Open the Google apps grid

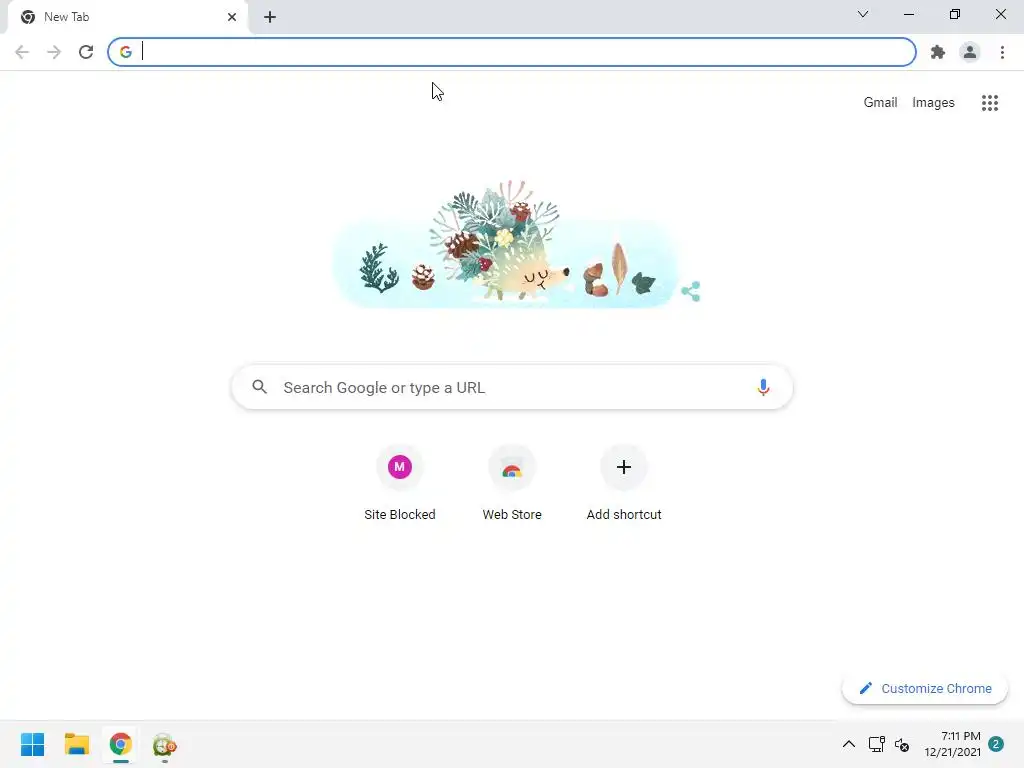point(990,103)
